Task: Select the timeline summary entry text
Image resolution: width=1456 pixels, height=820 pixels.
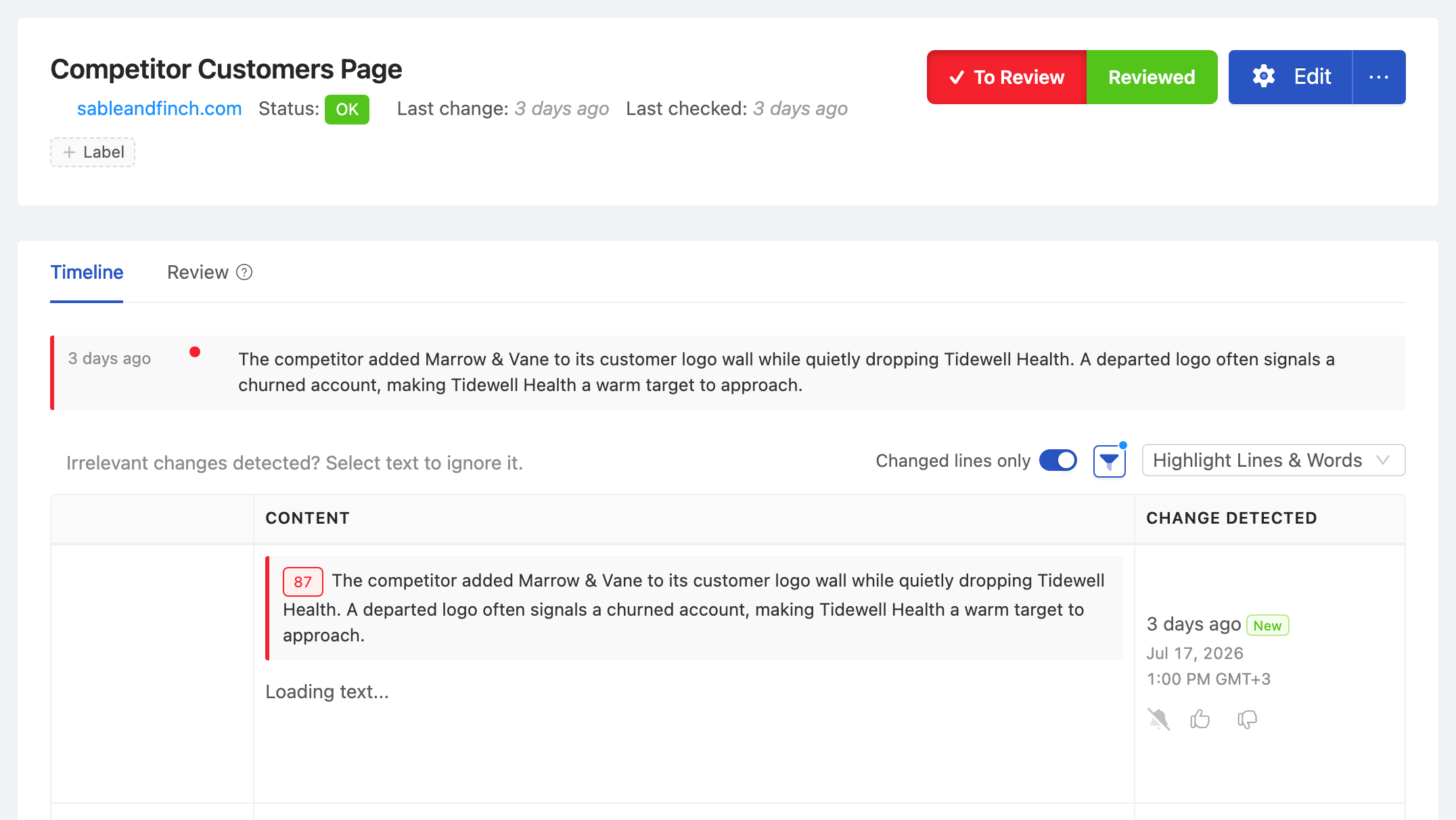Action: (786, 372)
